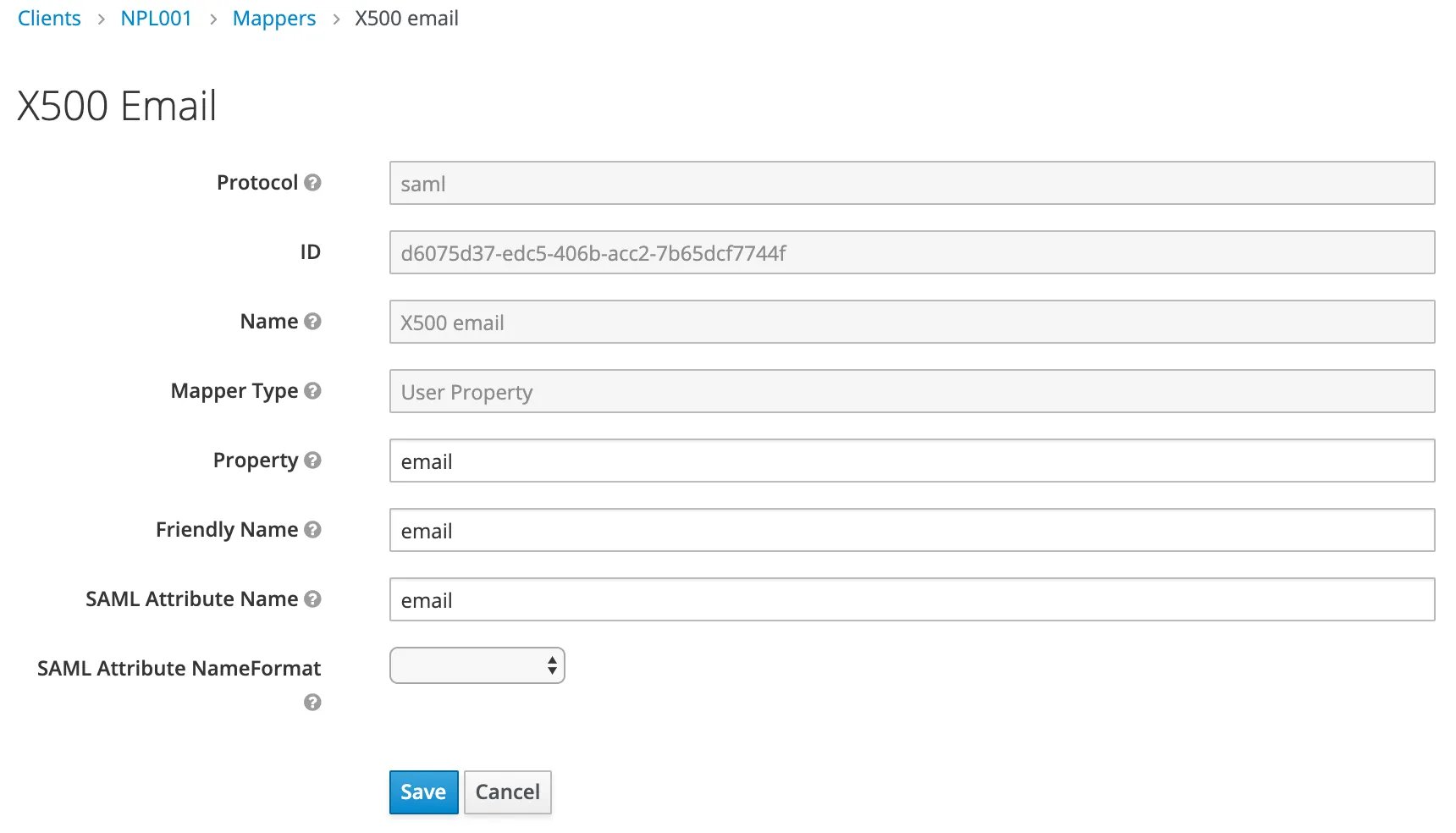
Task: Open the SAML Attribute NameFormat dropdown
Action: pos(477,666)
